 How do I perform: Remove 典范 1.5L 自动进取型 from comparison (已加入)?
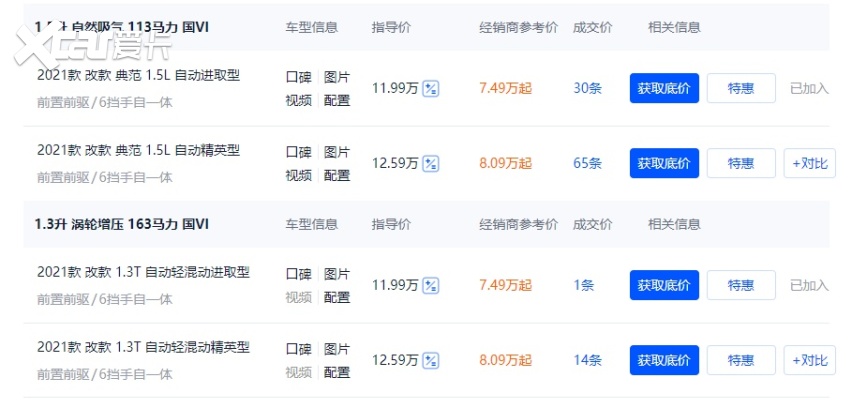point(810,88)
